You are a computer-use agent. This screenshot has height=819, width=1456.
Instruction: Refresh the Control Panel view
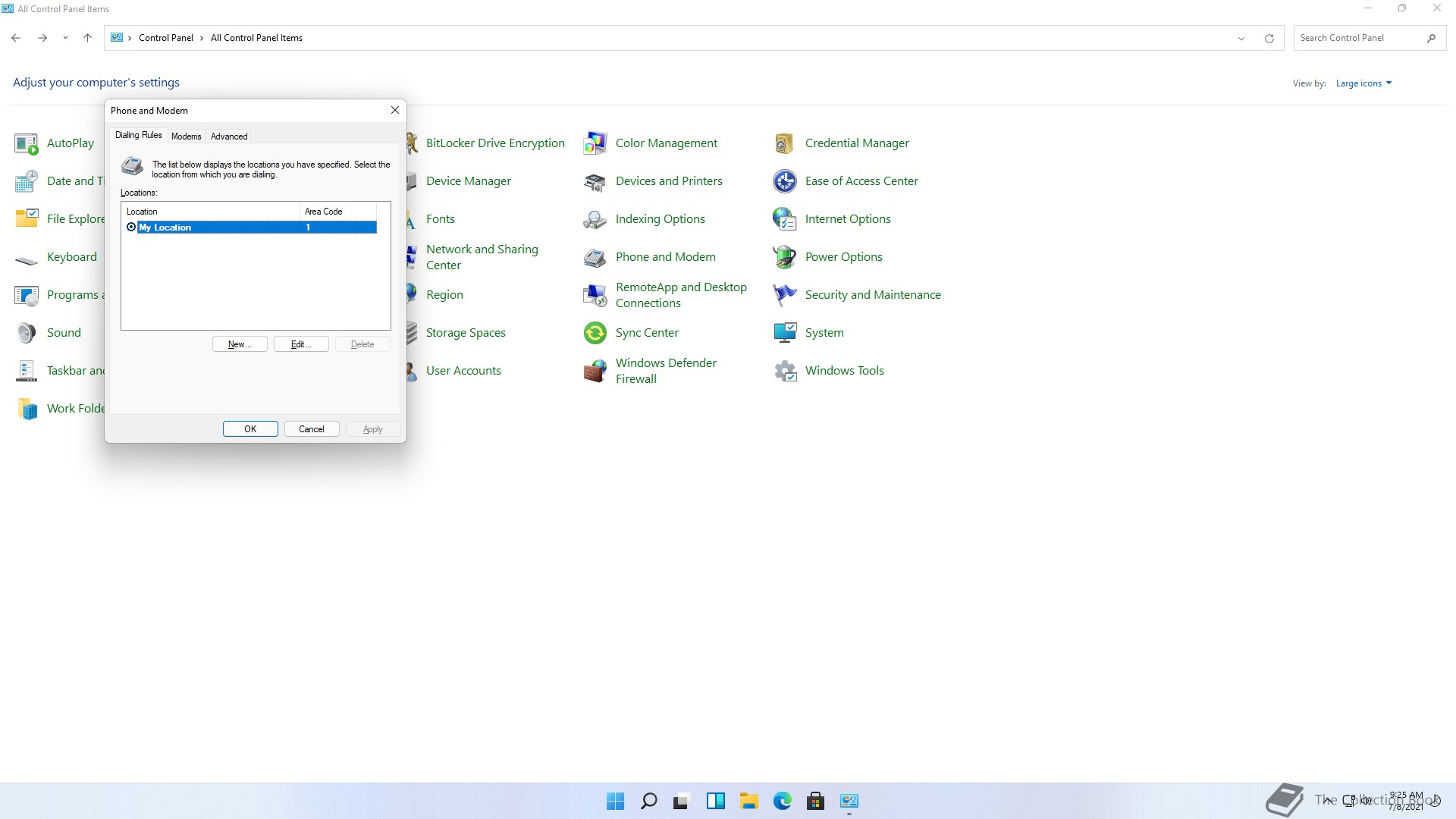pyautogui.click(x=1269, y=38)
